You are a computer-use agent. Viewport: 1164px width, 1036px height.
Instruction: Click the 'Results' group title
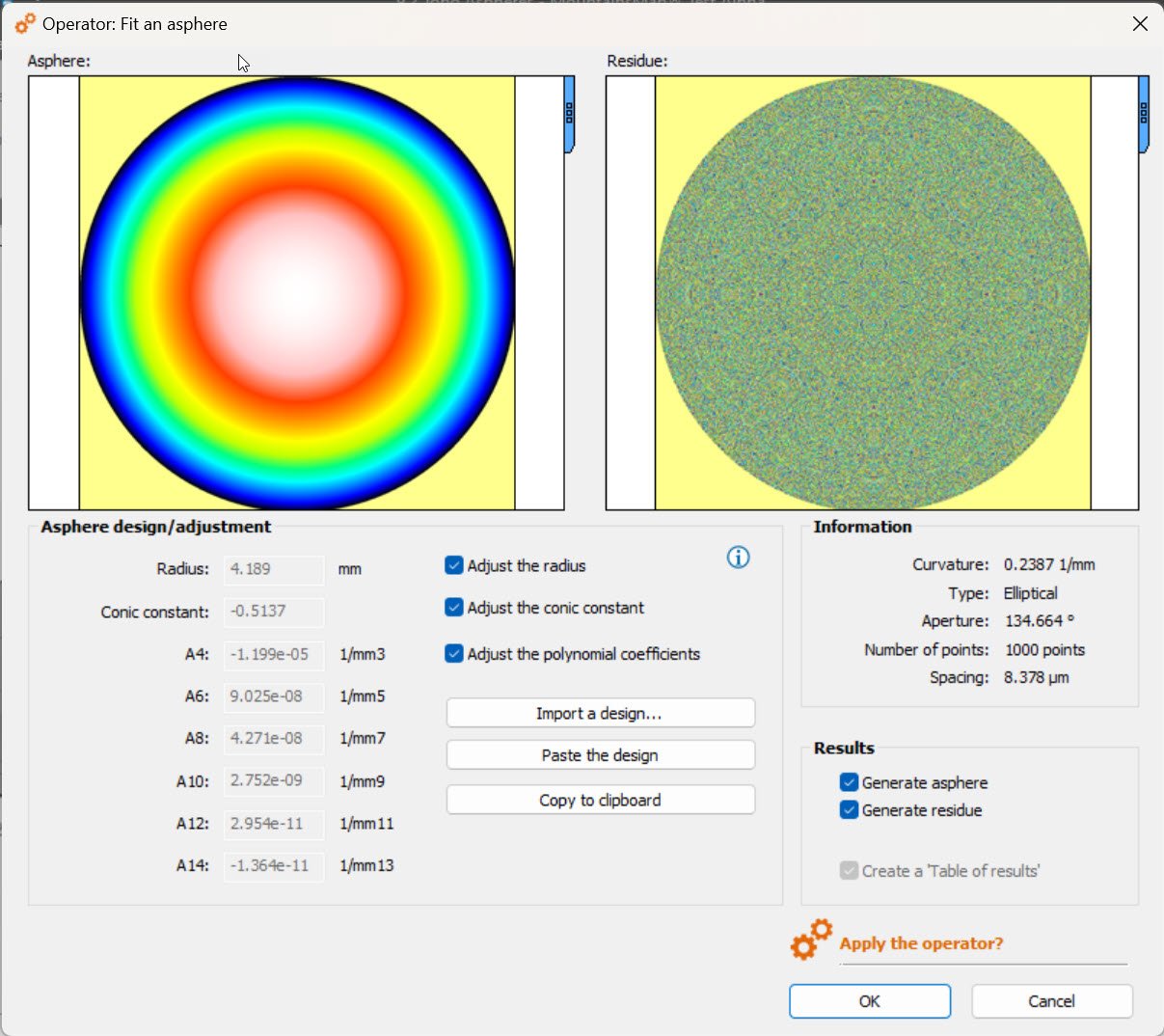844,748
